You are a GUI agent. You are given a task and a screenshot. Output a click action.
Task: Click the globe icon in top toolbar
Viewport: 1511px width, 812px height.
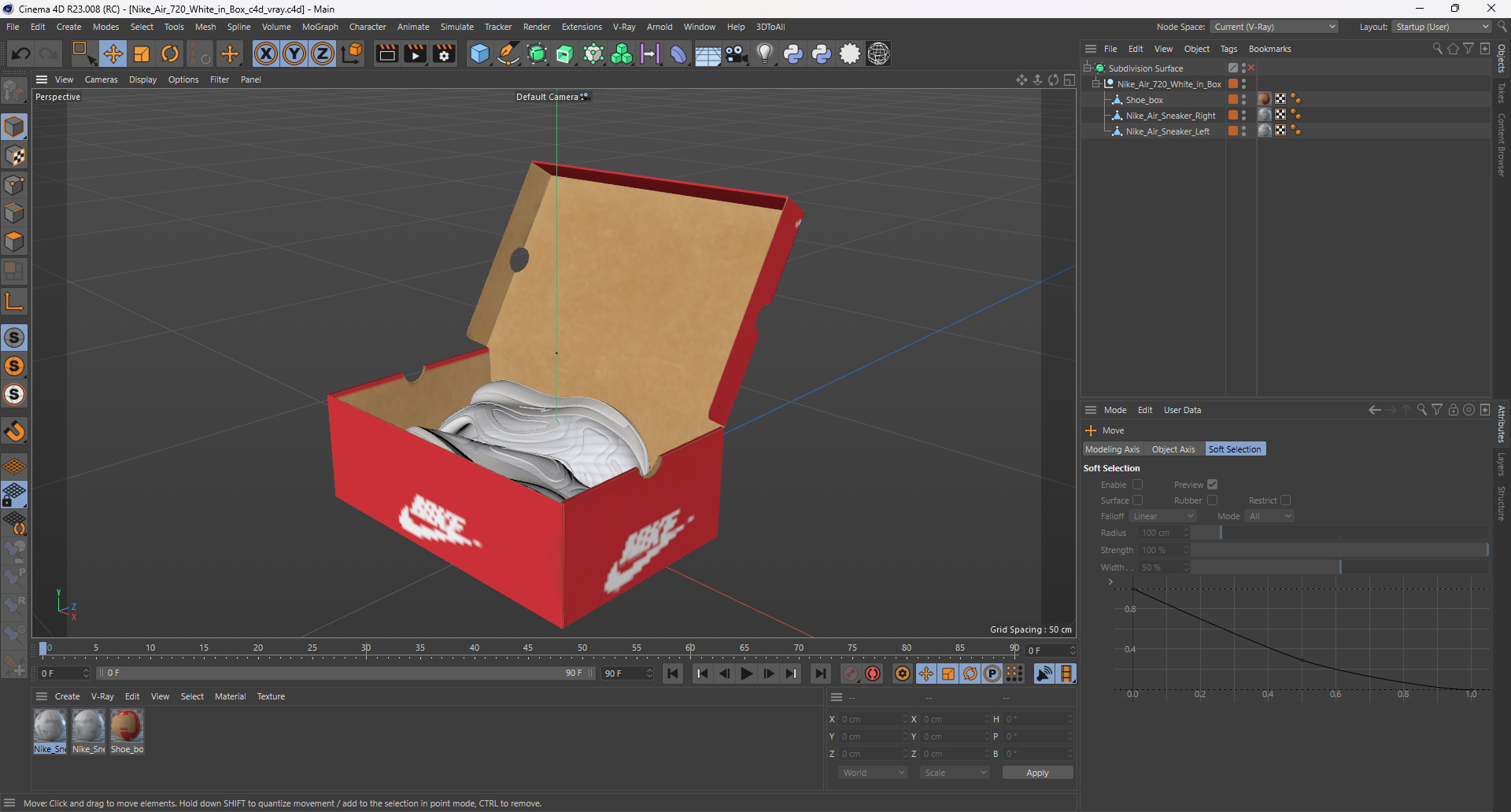[x=878, y=54]
